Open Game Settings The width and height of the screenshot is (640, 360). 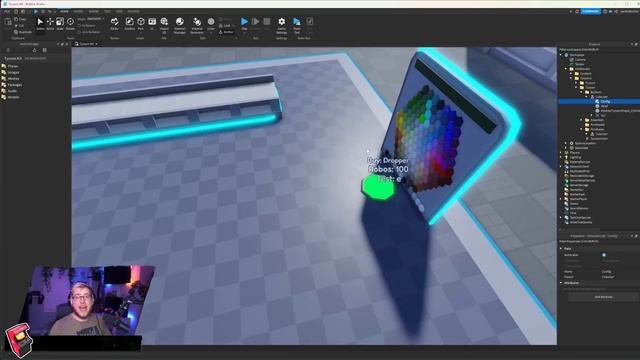tap(282, 24)
